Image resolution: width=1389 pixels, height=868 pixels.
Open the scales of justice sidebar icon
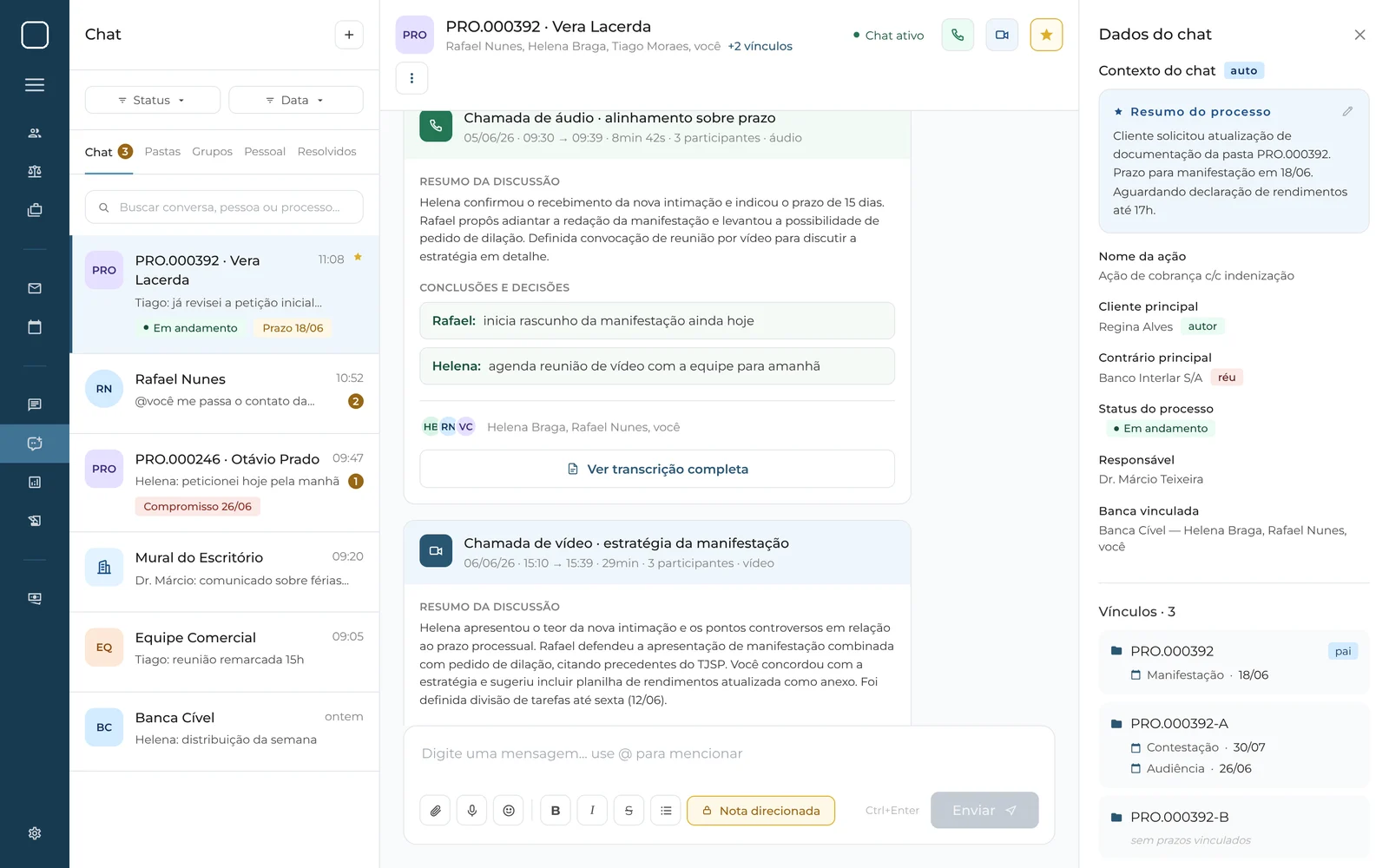[35, 172]
